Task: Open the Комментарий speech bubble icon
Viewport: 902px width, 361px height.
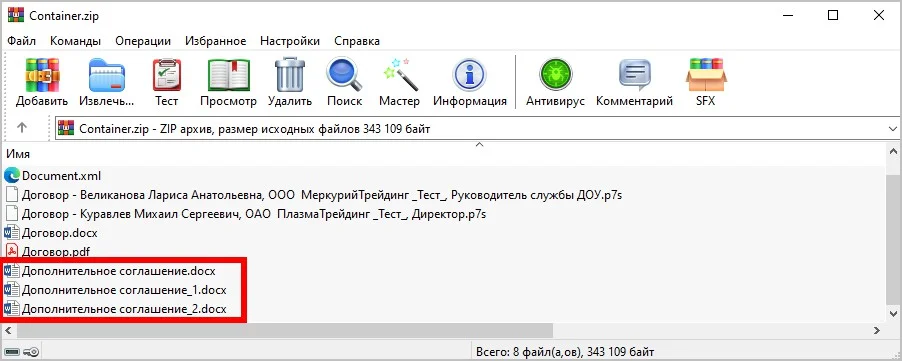Action: (x=635, y=74)
